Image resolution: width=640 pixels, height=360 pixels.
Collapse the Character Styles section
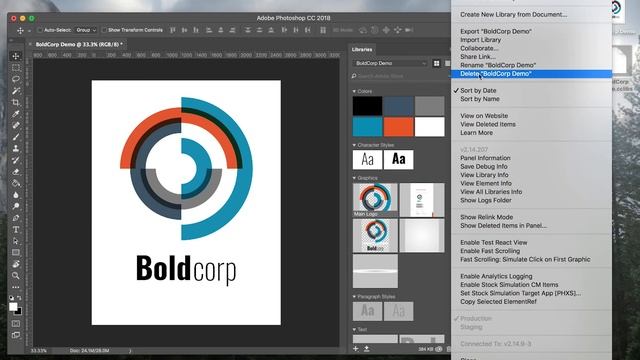[x=354, y=145]
